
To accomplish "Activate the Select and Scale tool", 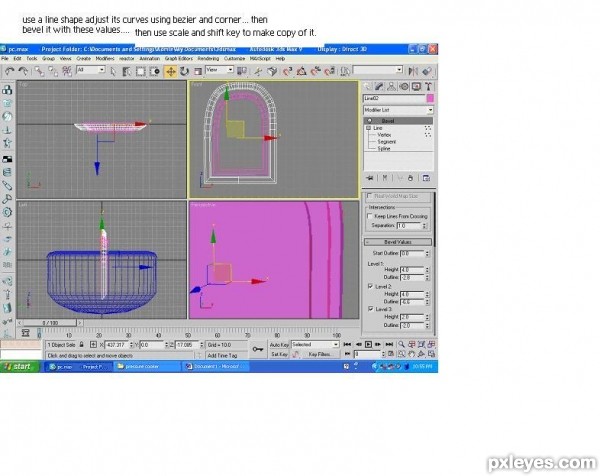I will (198, 72).
